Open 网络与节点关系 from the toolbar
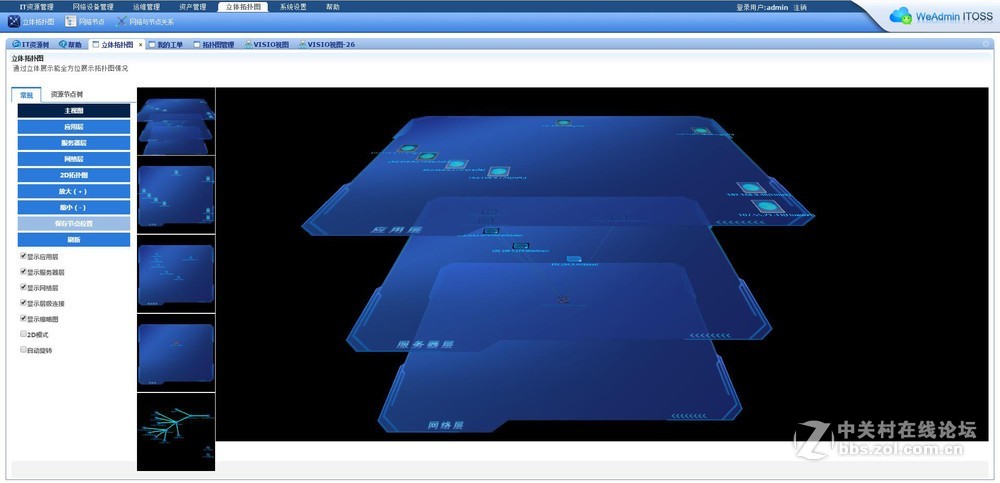The height and width of the screenshot is (483, 1000). pos(122,21)
